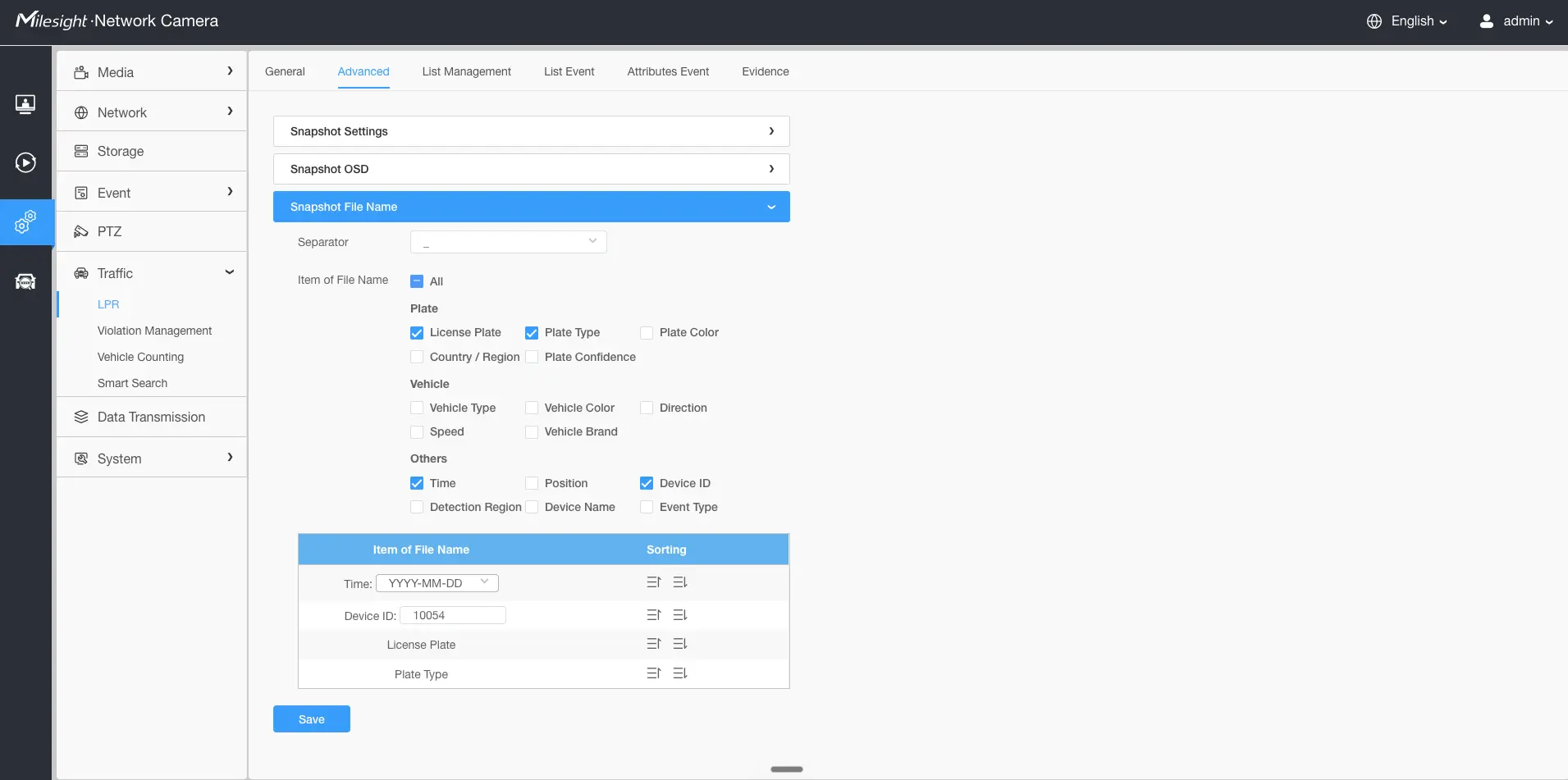Enable the Vehicle Color checkbox

[x=532, y=408]
